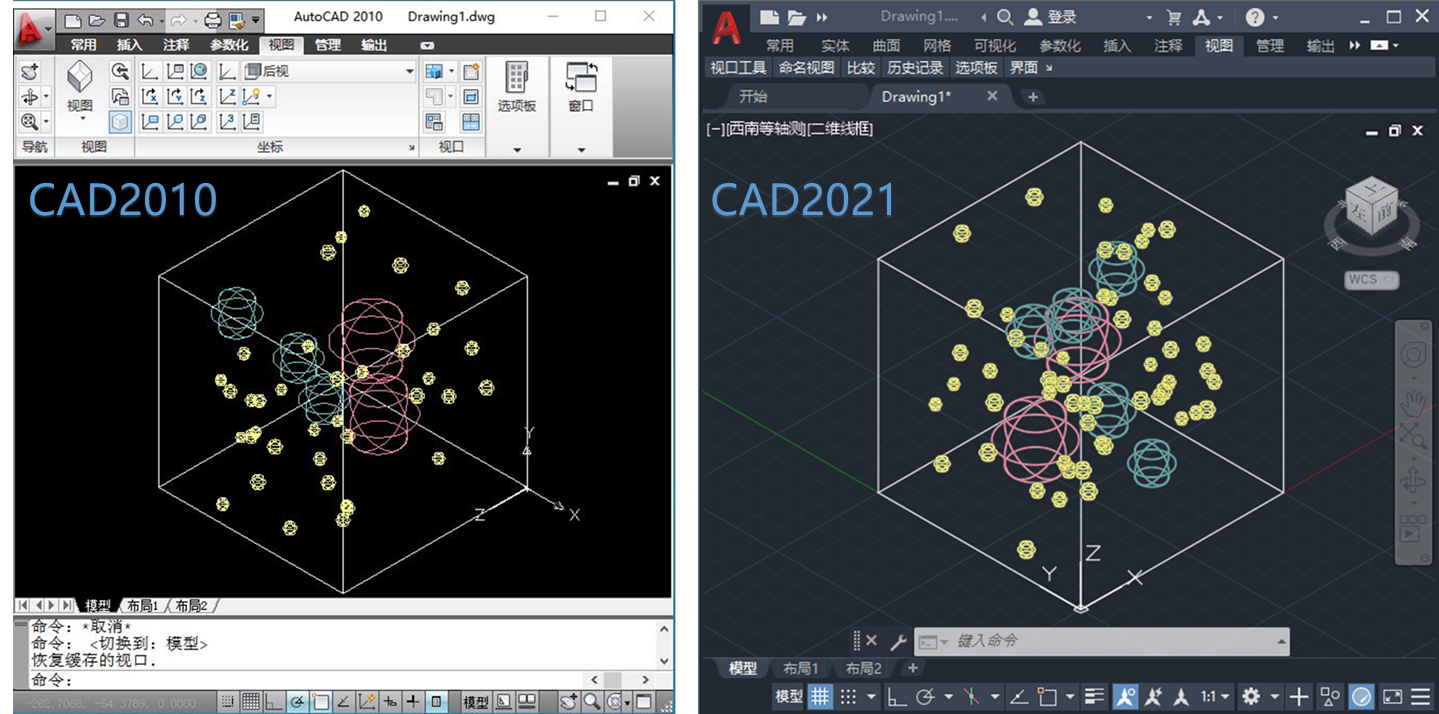1439x714 pixels.
Task: Toggle grid display in AutoCAD 2010 status bar
Action: pyautogui.click(x=251, y=702)
